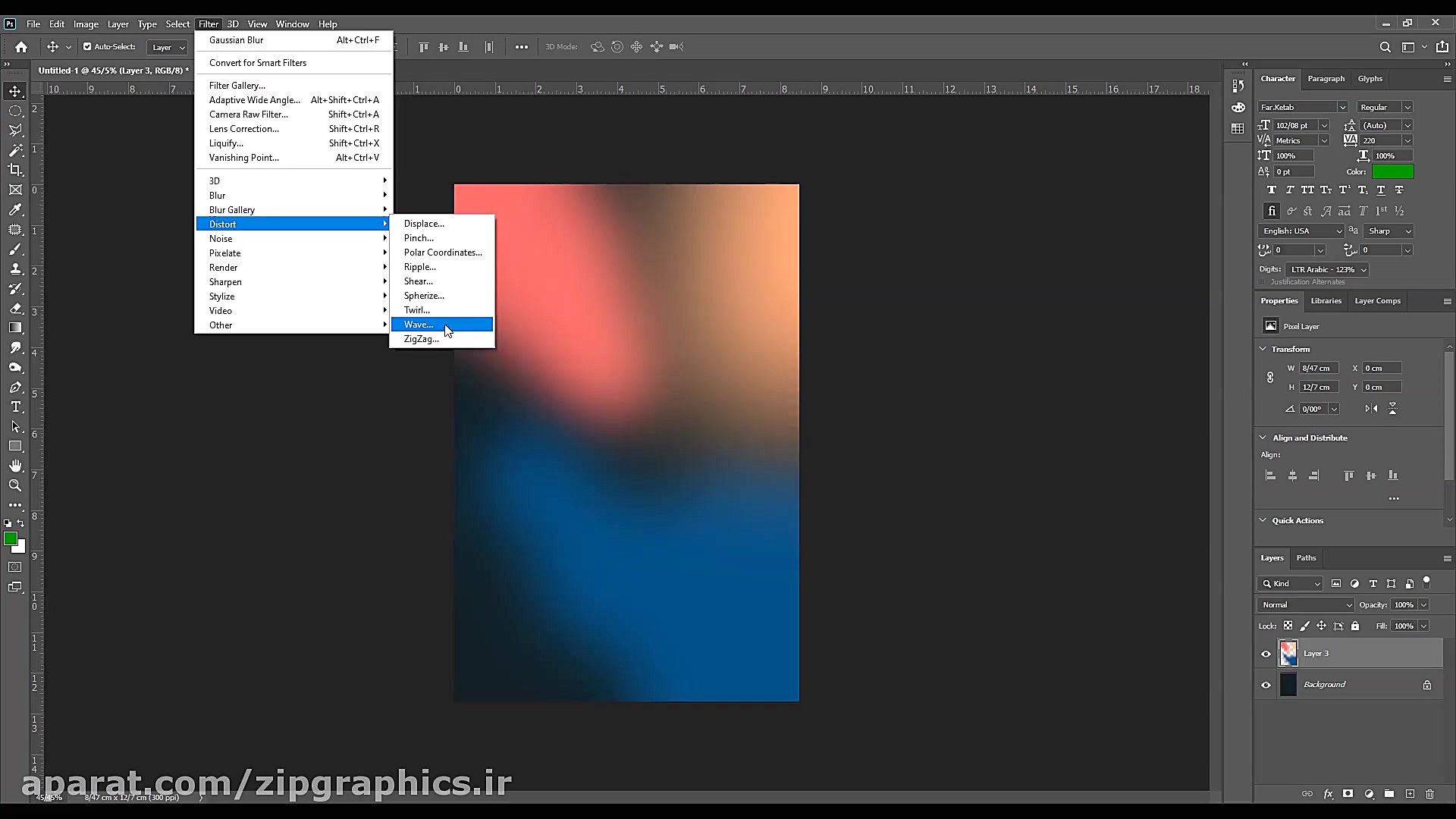Image resolution: width=1456 pixels, height=819 pixels.
Task: Open the search magnifier icon
Action: [1385, 47]
